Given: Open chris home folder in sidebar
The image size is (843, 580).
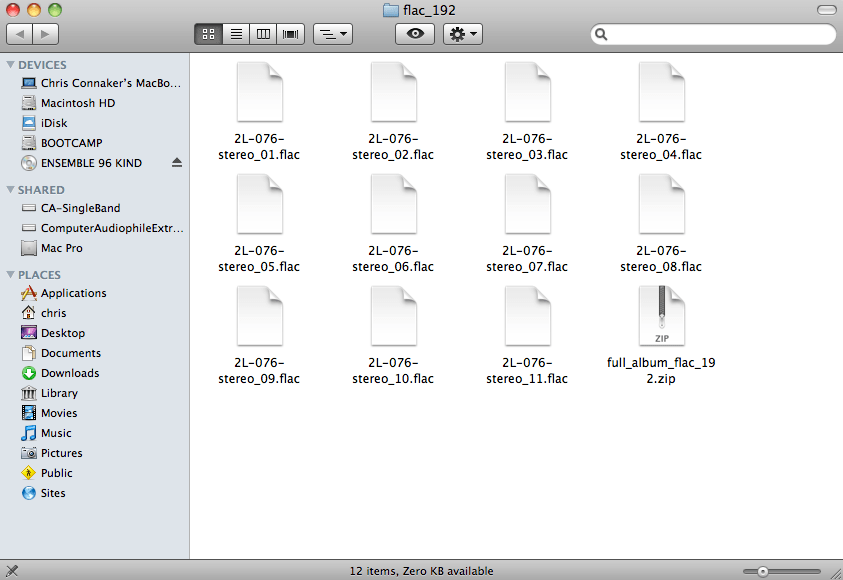Looking at the screenshot, I should coord(44,313).
